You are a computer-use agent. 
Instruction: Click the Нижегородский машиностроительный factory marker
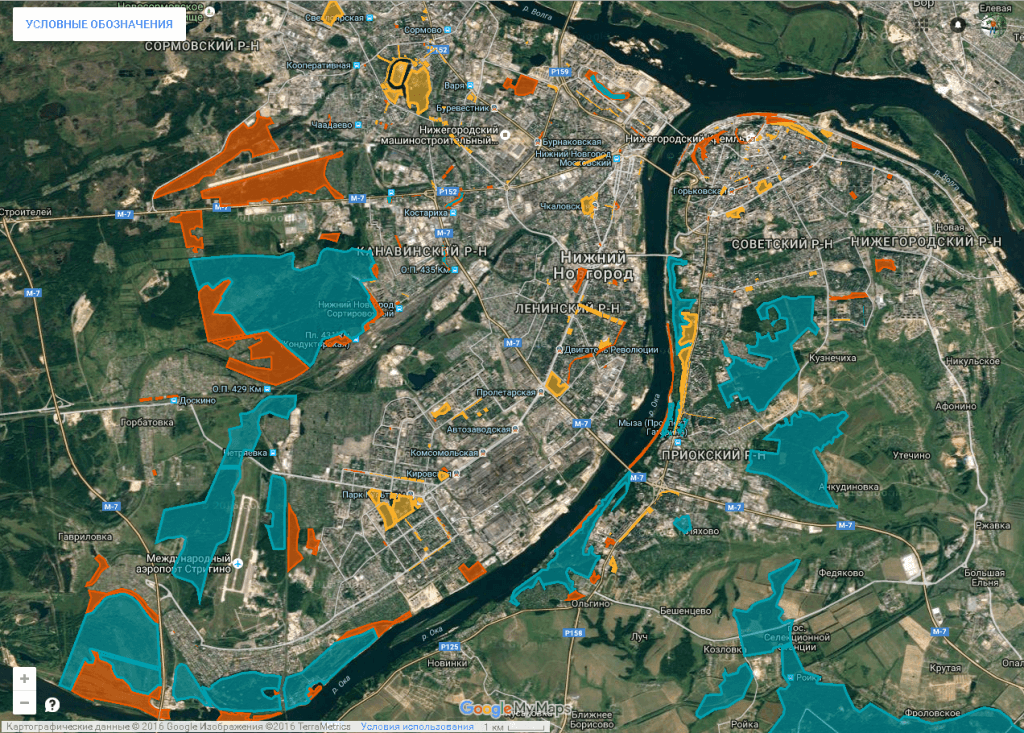pyautogui.click(x=506, y=135)
